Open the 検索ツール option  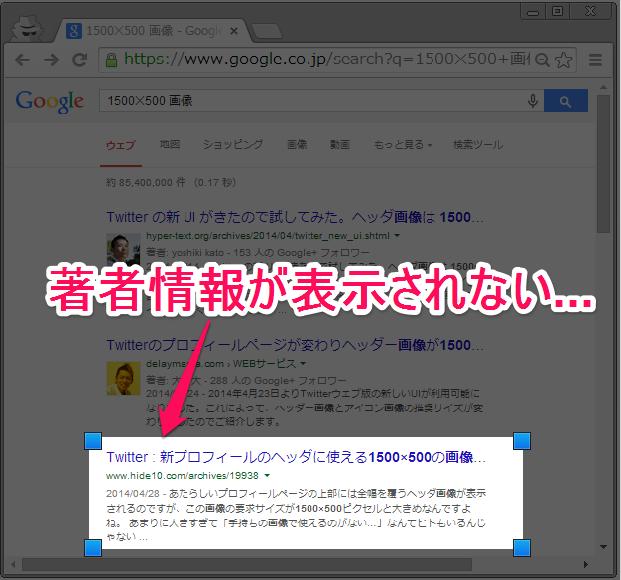click(477, 145)
